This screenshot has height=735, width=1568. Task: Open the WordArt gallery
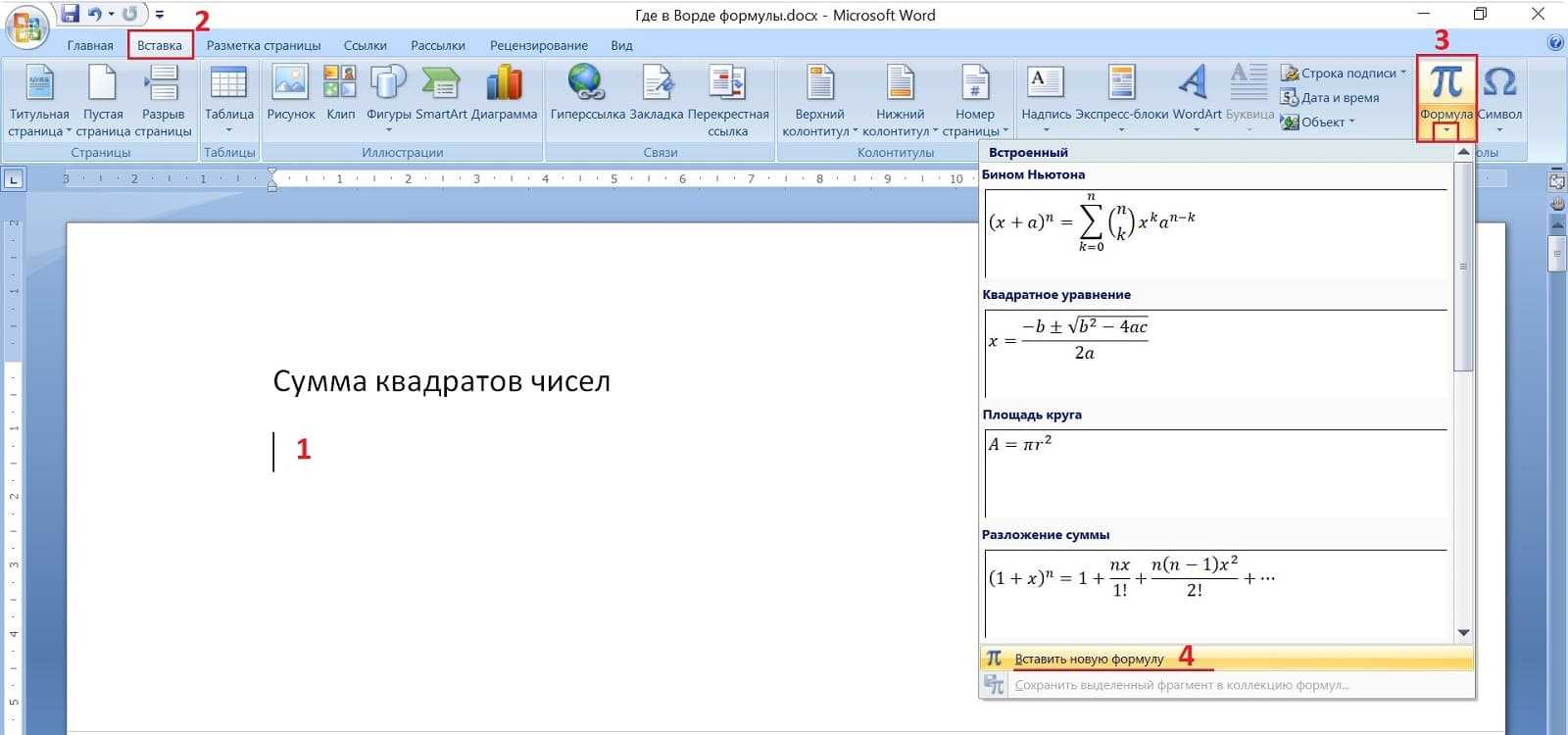click(x=1197, y=99)
